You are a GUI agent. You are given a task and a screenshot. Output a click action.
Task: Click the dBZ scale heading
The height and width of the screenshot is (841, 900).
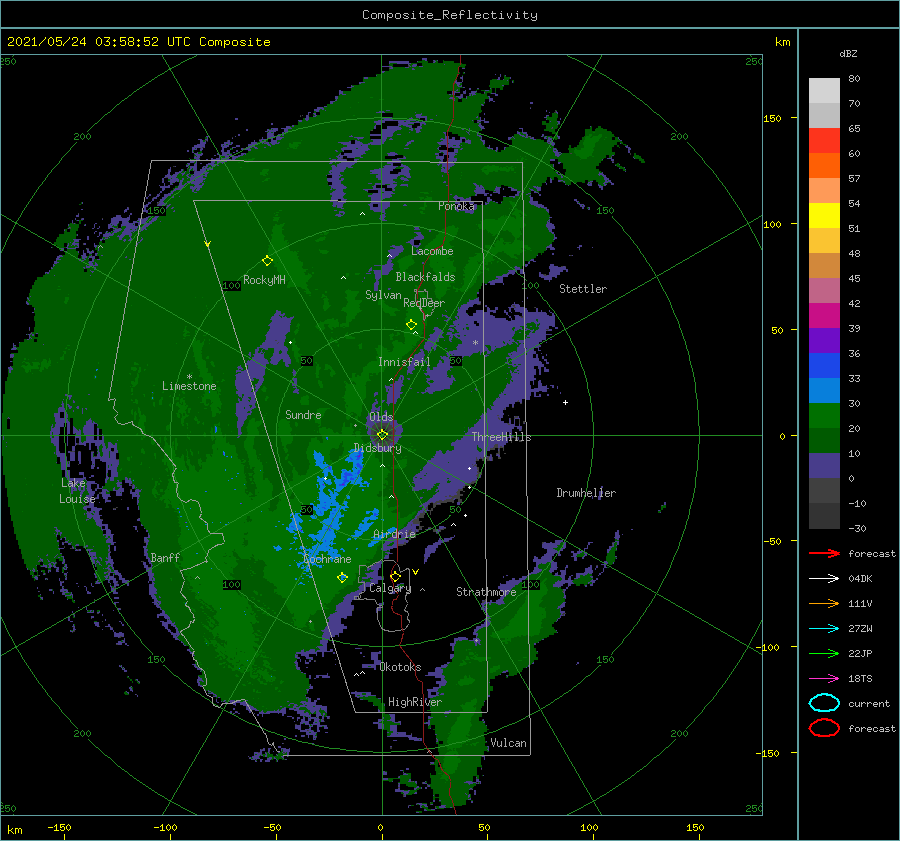point(848,53)
